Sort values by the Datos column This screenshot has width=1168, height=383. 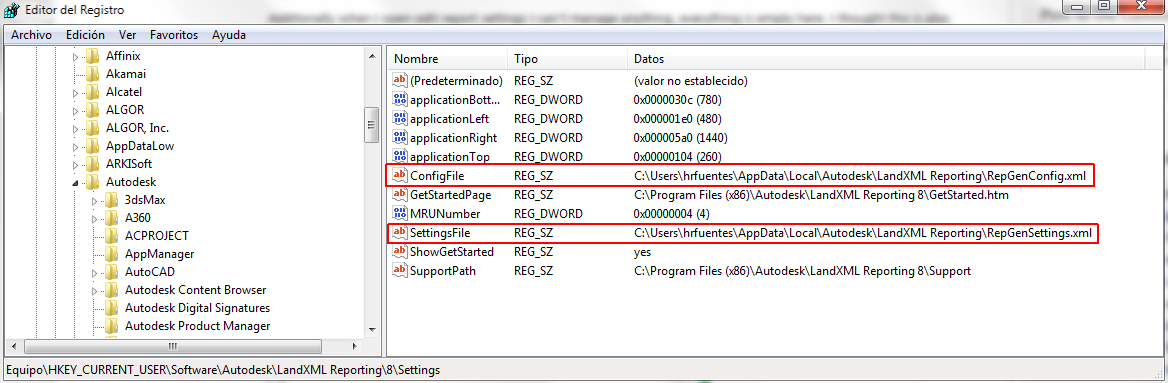[x=887, y=59]
